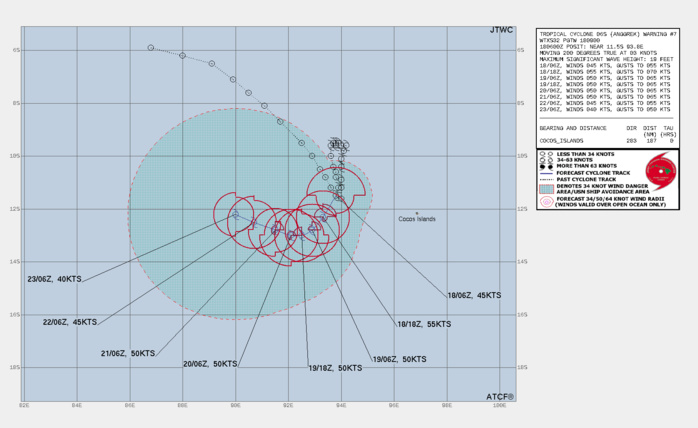The image size is (698, 428).
Task: Click the forecast cyclone track line legend sample
Action: pos(545,172)
